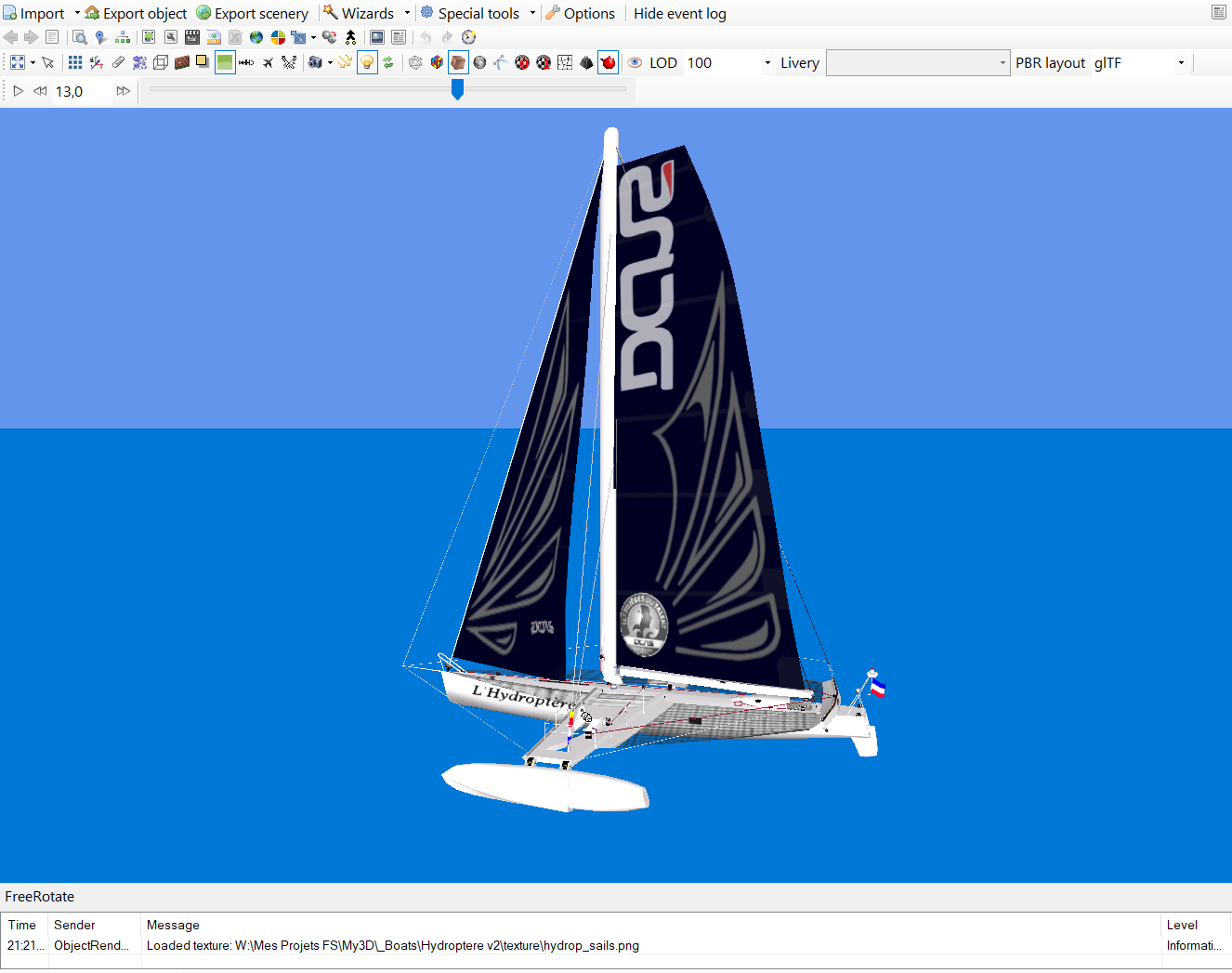Open the Wizards menu
Image resolution: width=1232 pixels, height=973 pixels.
359,13
